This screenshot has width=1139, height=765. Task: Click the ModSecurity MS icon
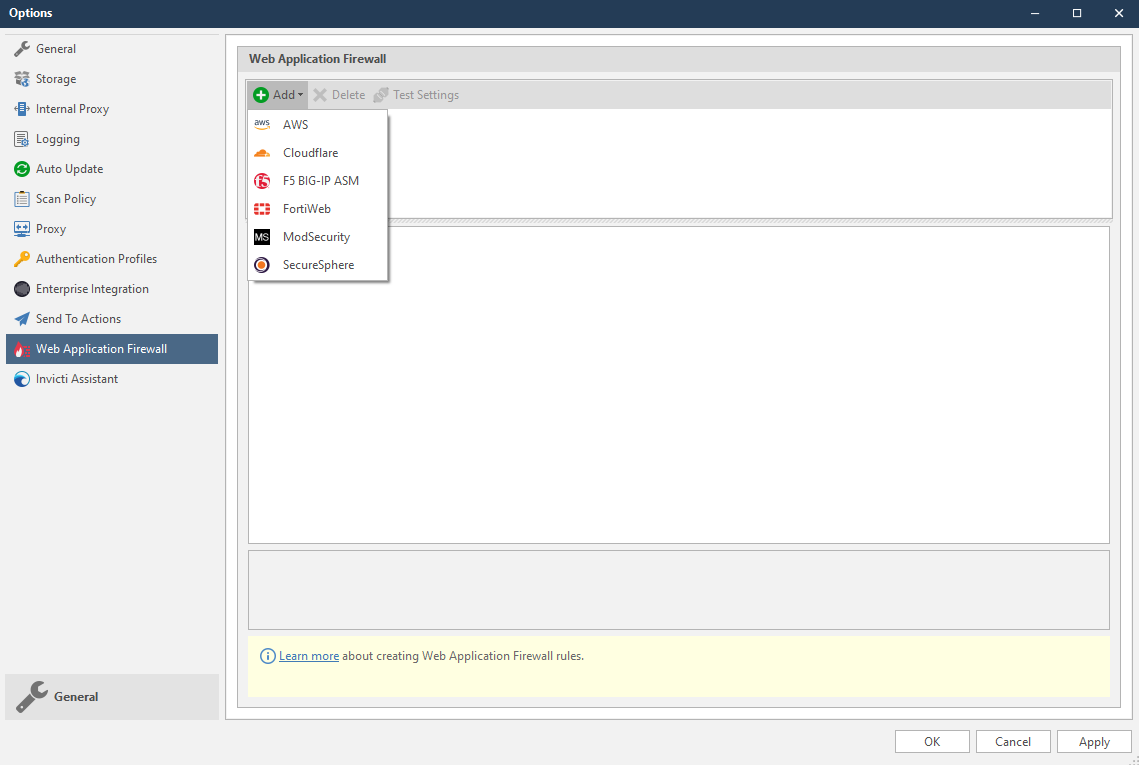(262, 236)
